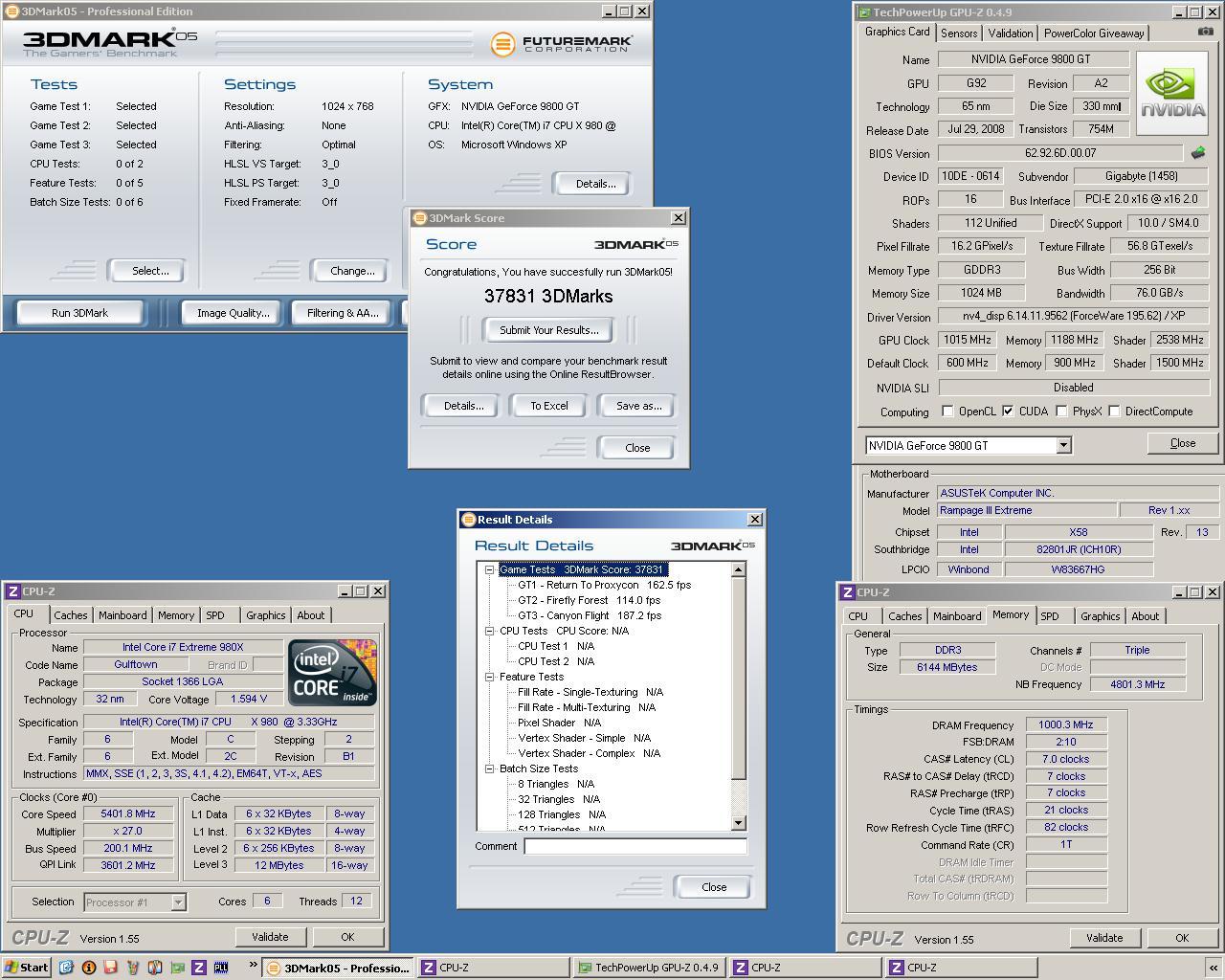The width and height of the screenshot is (1225, 980).
Task: Click Validate in the left CPU-Z window
Action: 270,937
